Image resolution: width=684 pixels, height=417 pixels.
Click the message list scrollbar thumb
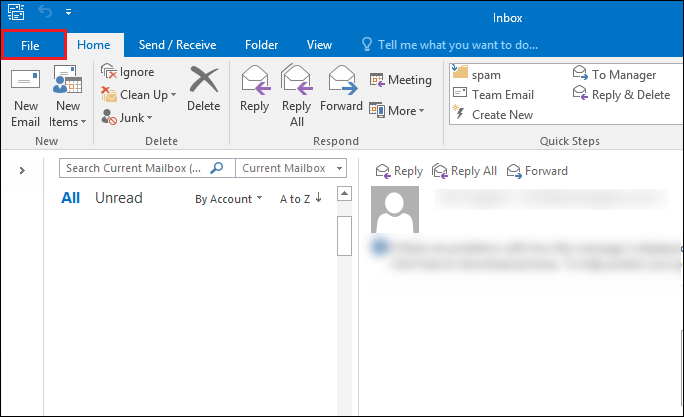pyautogui.click(x=345, y=236)
